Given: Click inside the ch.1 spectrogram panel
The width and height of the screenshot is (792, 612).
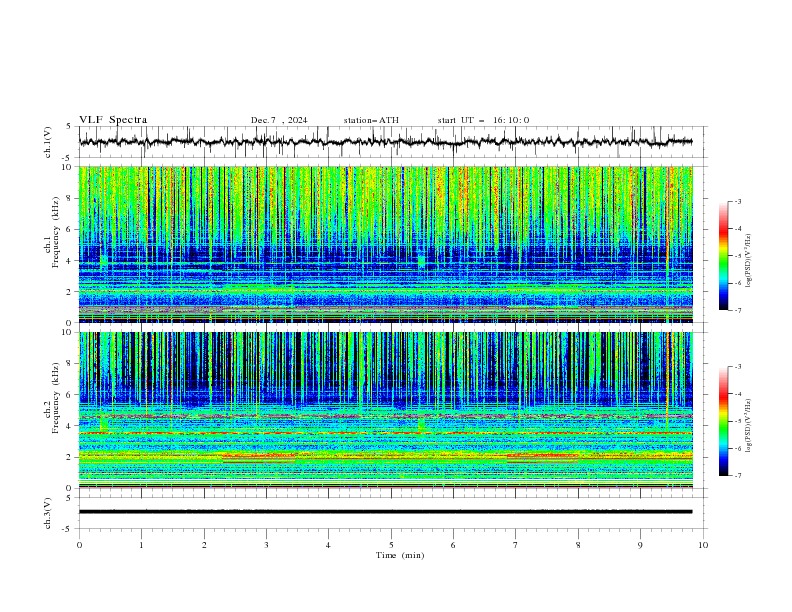Looking at the screenshot, I should coord(386,244).
